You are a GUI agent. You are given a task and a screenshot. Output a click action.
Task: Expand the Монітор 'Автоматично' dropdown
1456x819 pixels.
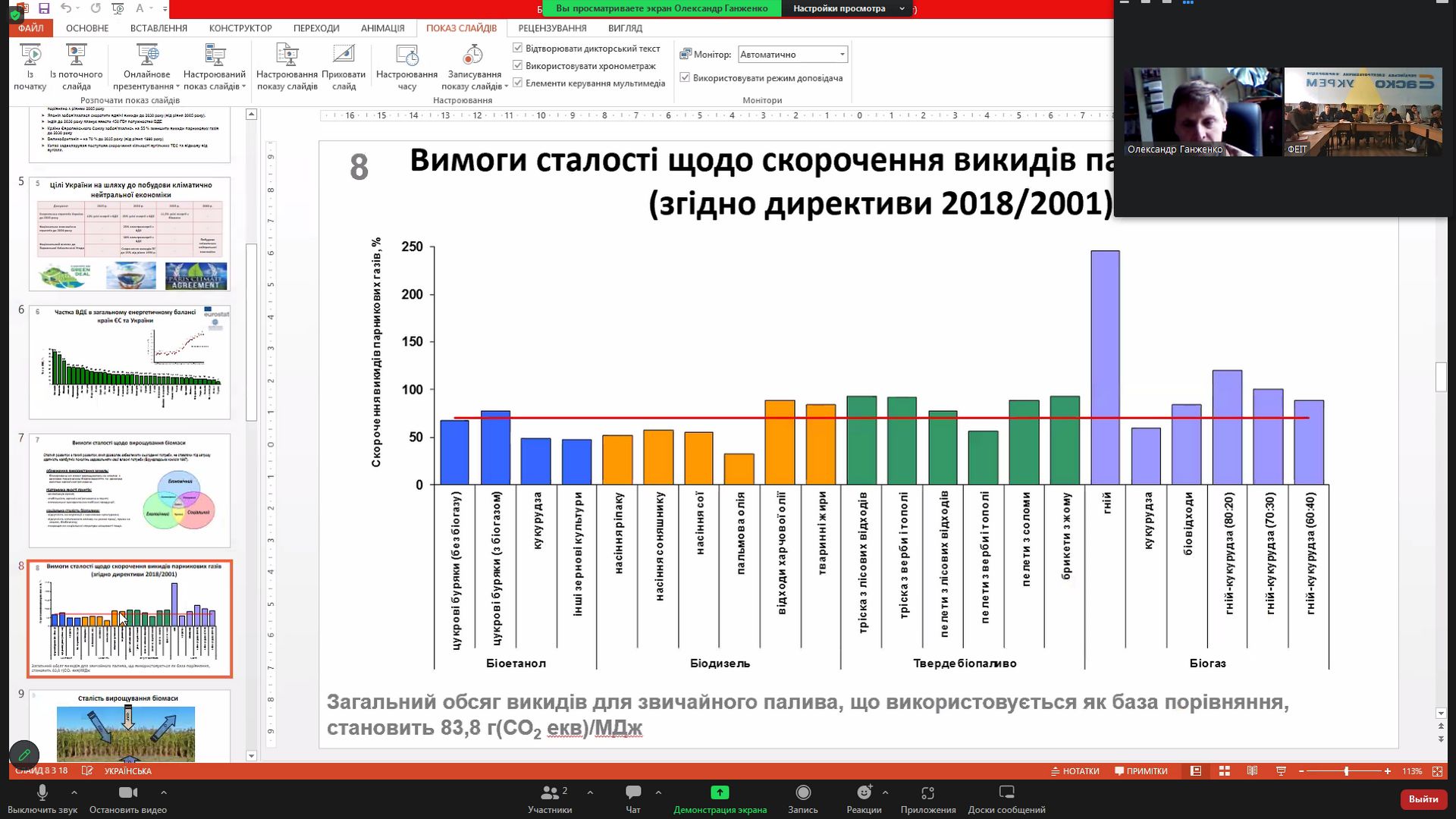842,55
